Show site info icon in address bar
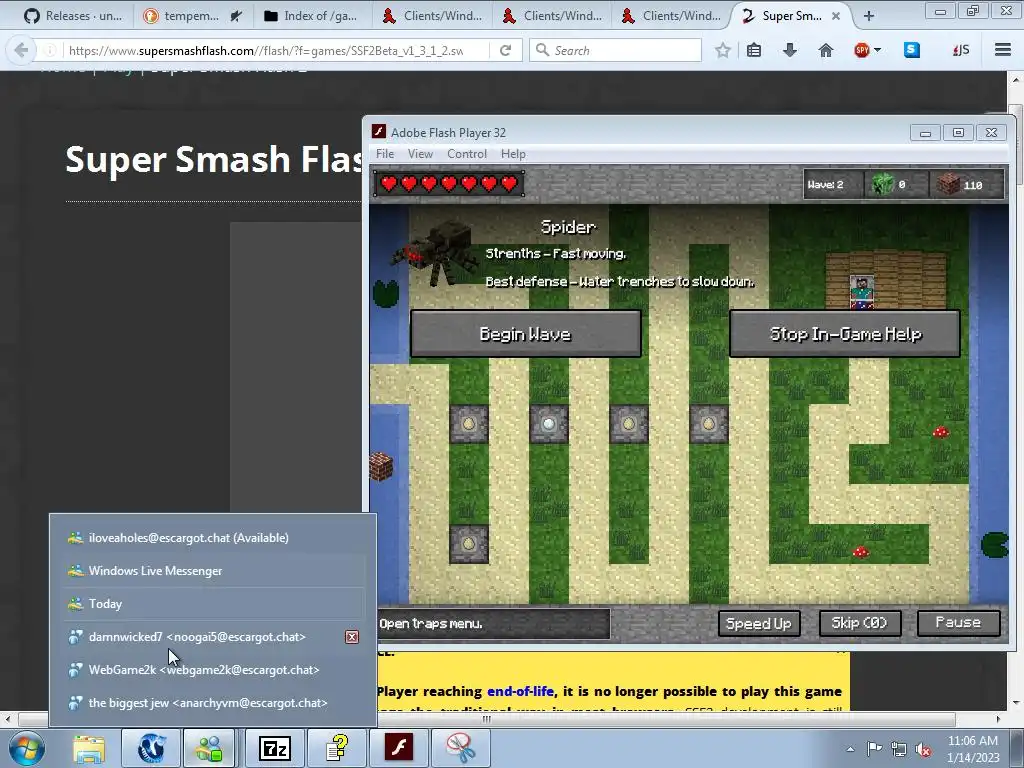Viewport: 1024px width, 768px height. [50, 50]
